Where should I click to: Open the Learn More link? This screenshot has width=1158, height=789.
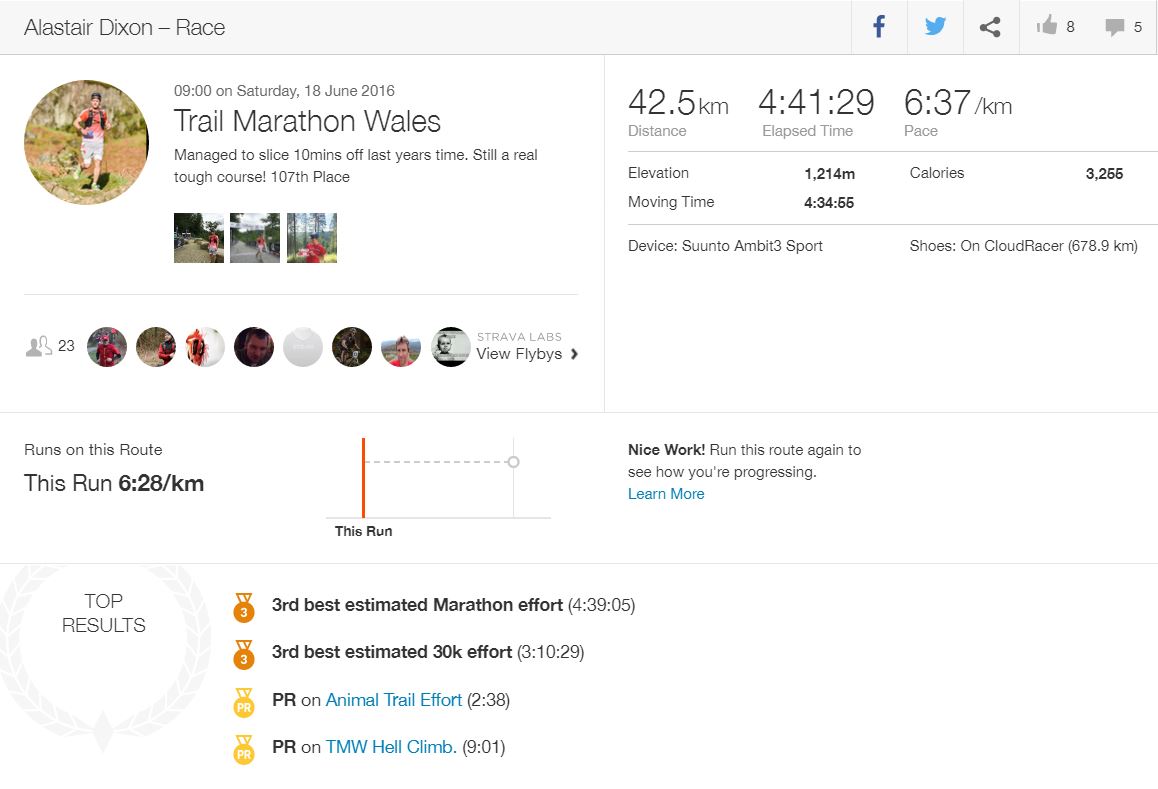click(x=666, y=494)
